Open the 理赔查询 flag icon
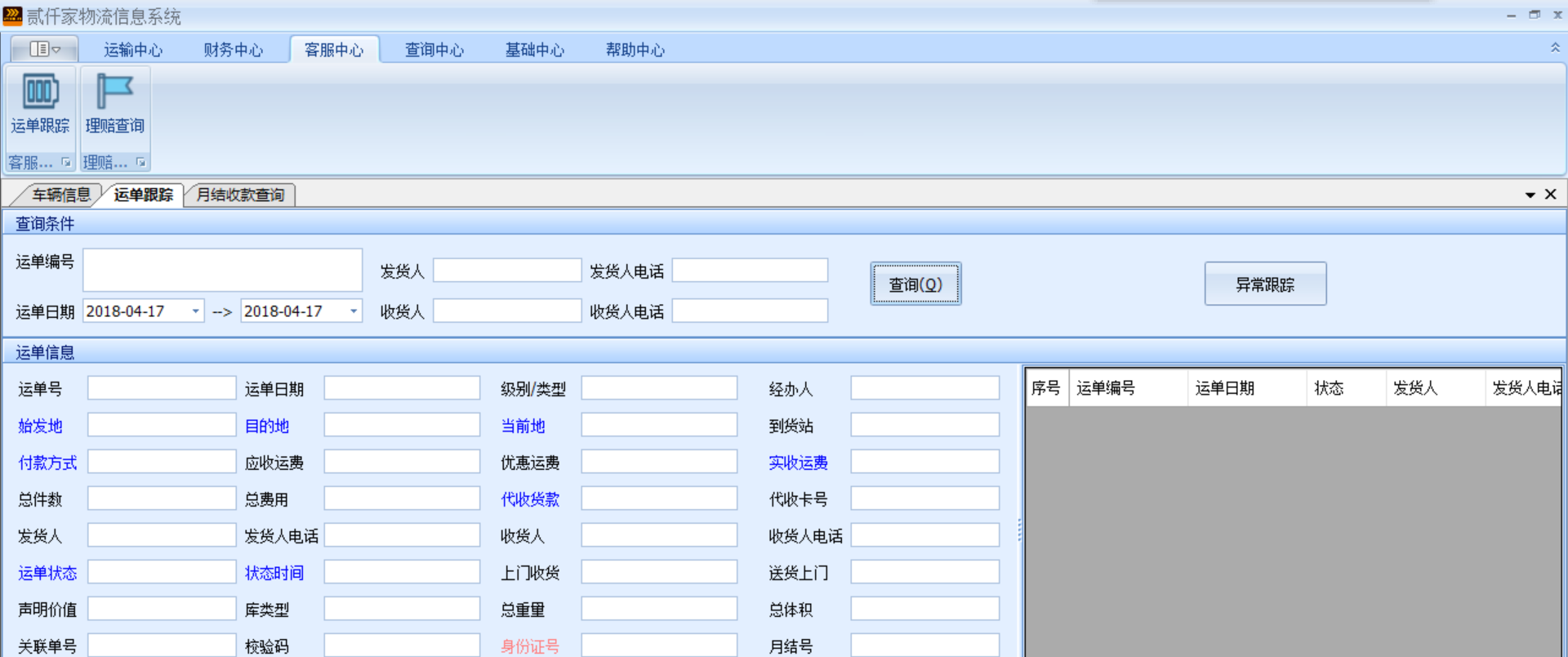1568x657 pixels. click(114, 92)
